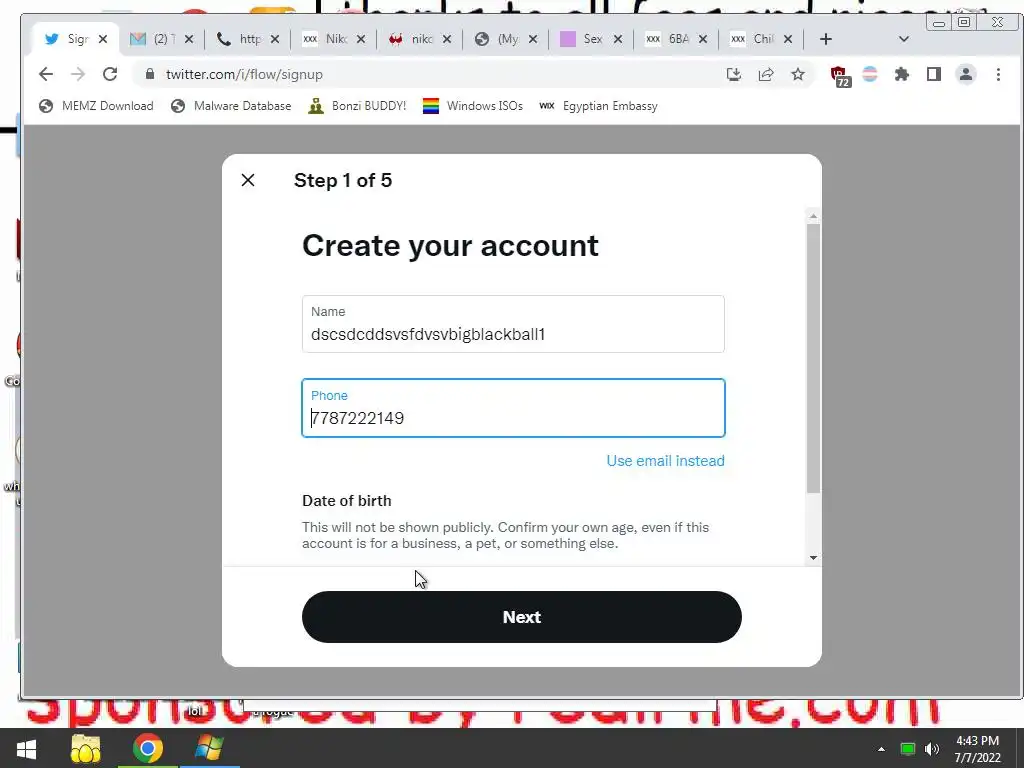Expand the tab search chevron
This screenshot has height=768, width=1024.
(x=904, y=39)
